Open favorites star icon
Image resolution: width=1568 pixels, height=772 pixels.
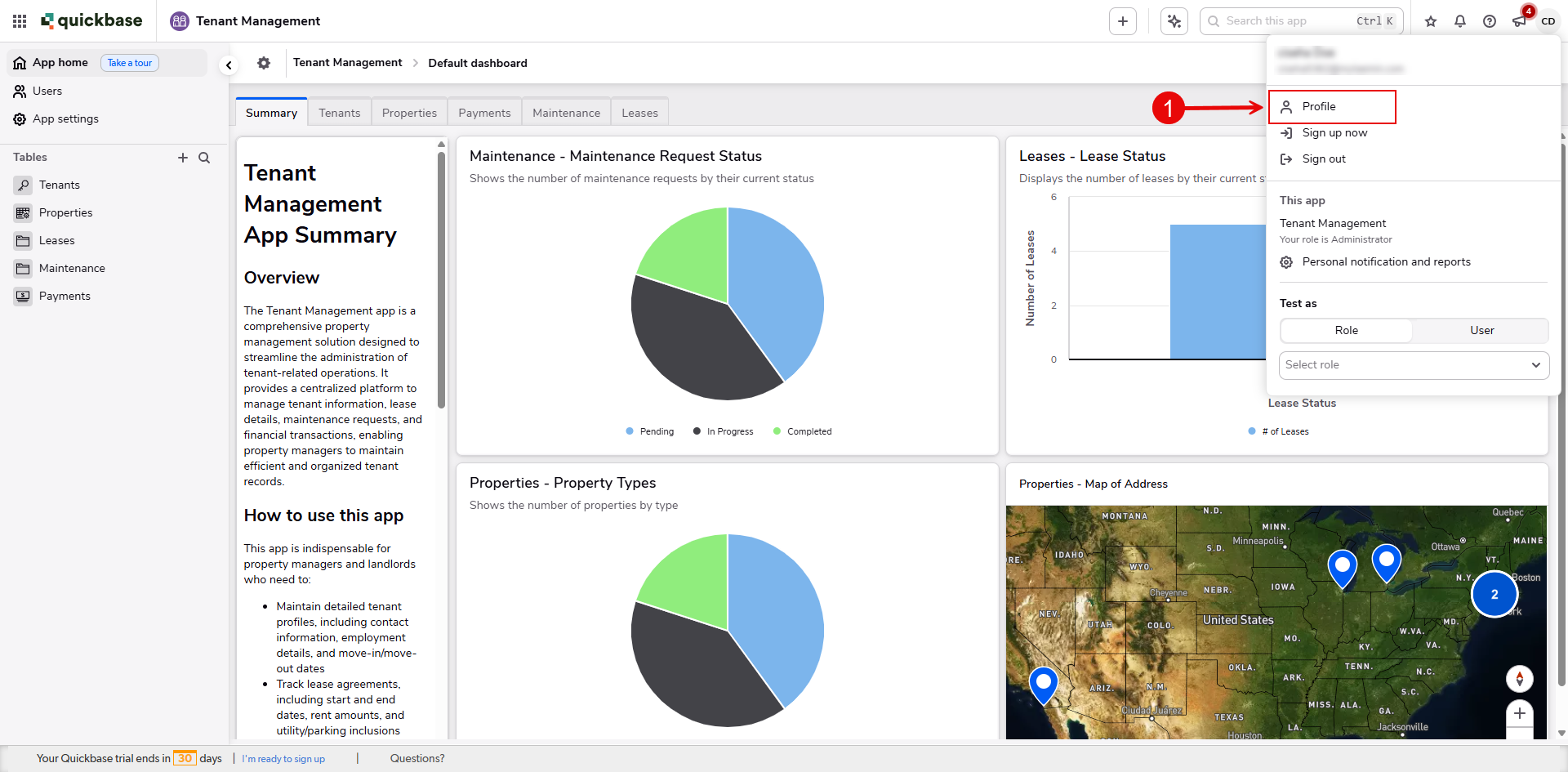click(x=1431, y=21)
